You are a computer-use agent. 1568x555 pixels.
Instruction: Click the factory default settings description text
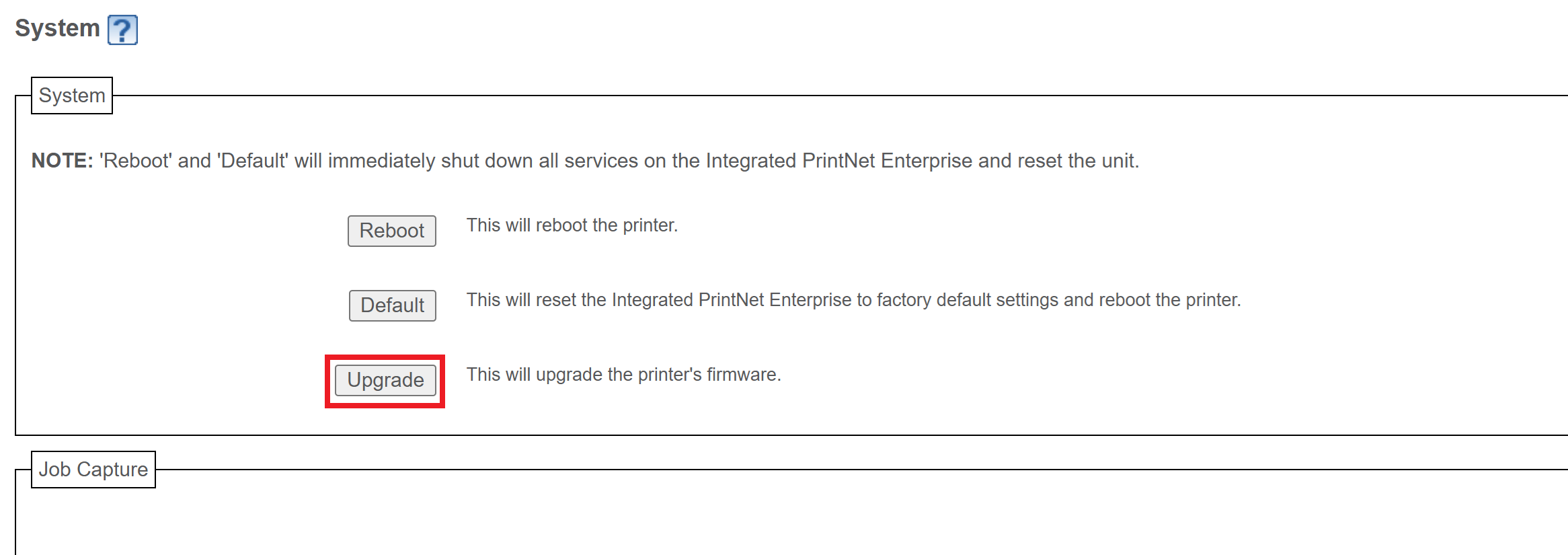(x=854, y=300)
